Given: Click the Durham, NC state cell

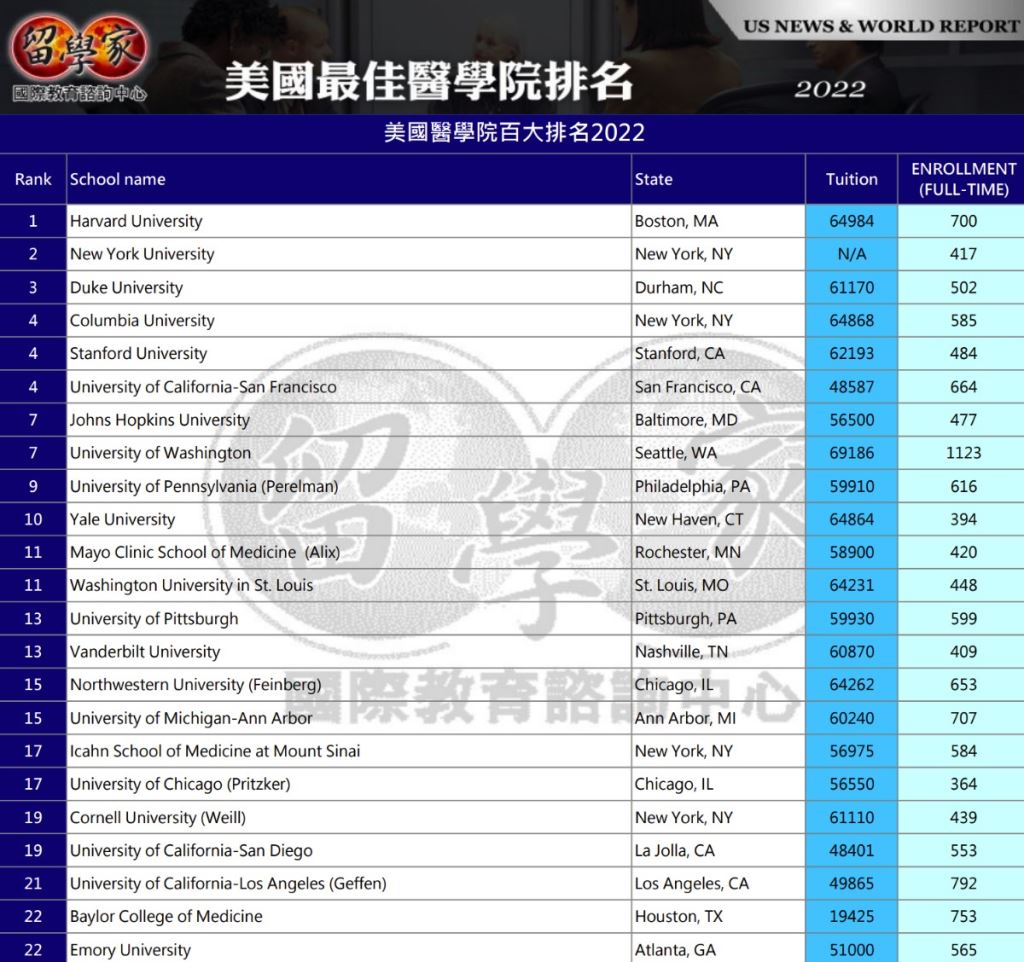Looking at the screenshot, I should (x=718, y=287).
